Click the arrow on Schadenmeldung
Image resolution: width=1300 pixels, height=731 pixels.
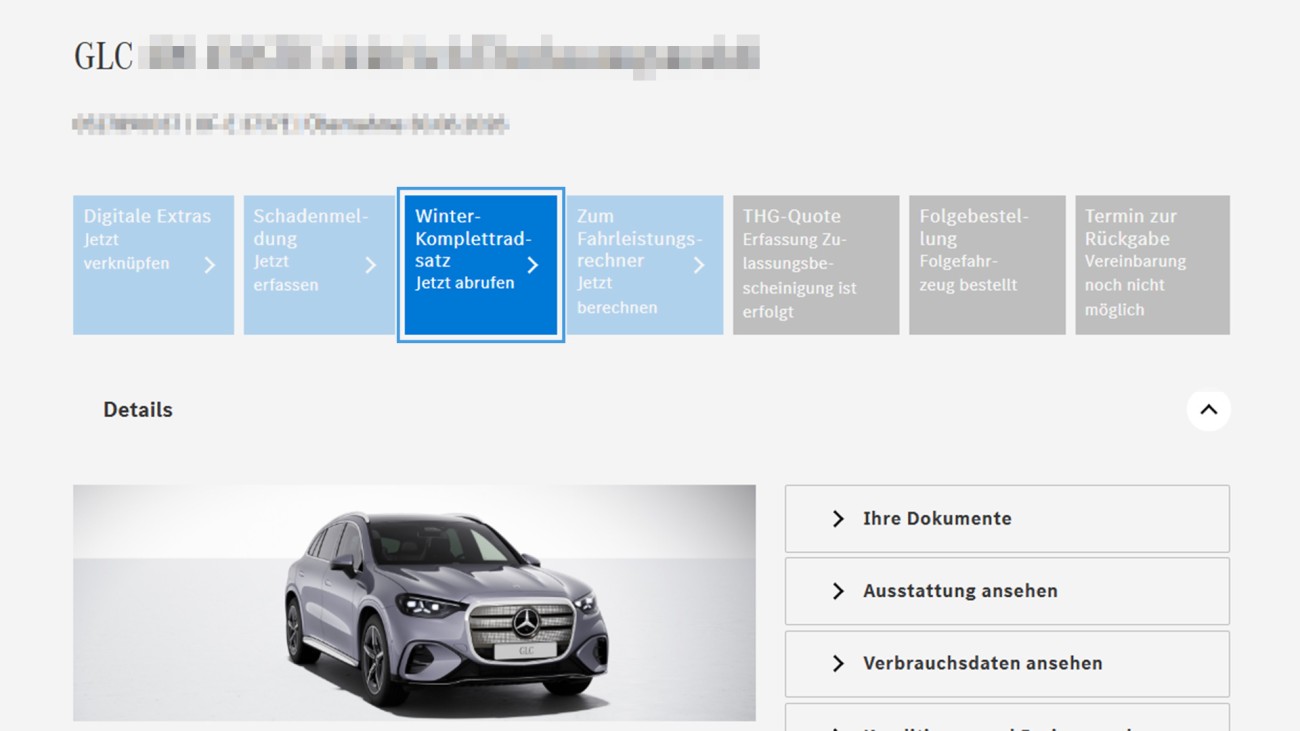tap(371, 265)
